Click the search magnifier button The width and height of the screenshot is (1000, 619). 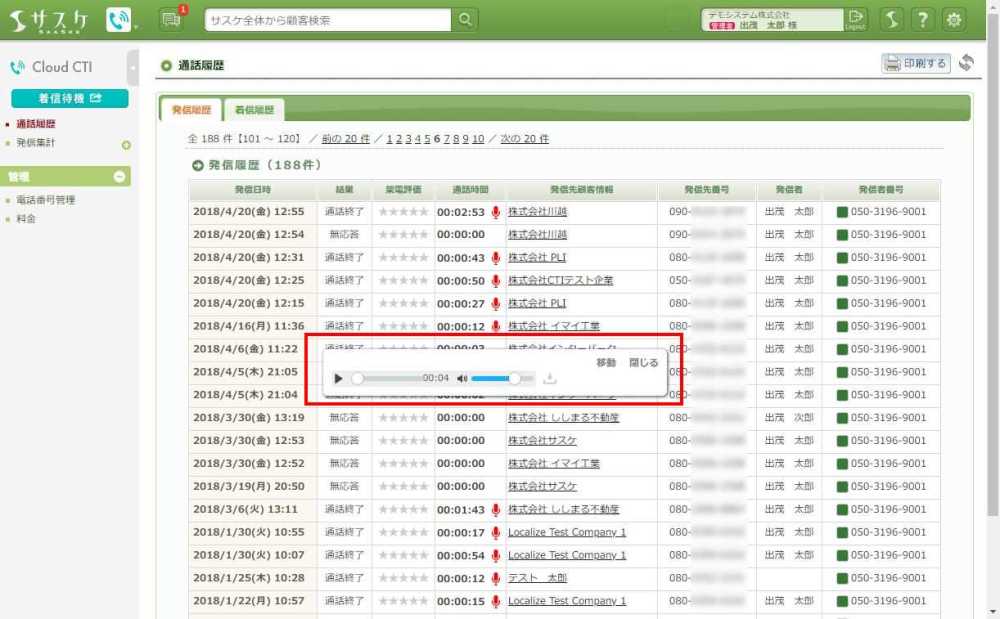point(465,20)
